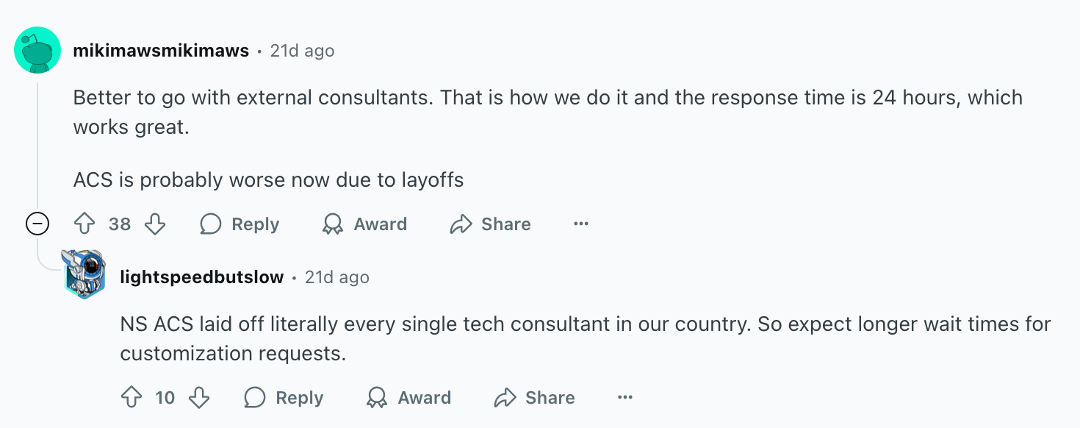Open mikimawsmikimaws user profile link
Image resolution: width=1080 pixels, height=428 pixels.
coord(161,51)
